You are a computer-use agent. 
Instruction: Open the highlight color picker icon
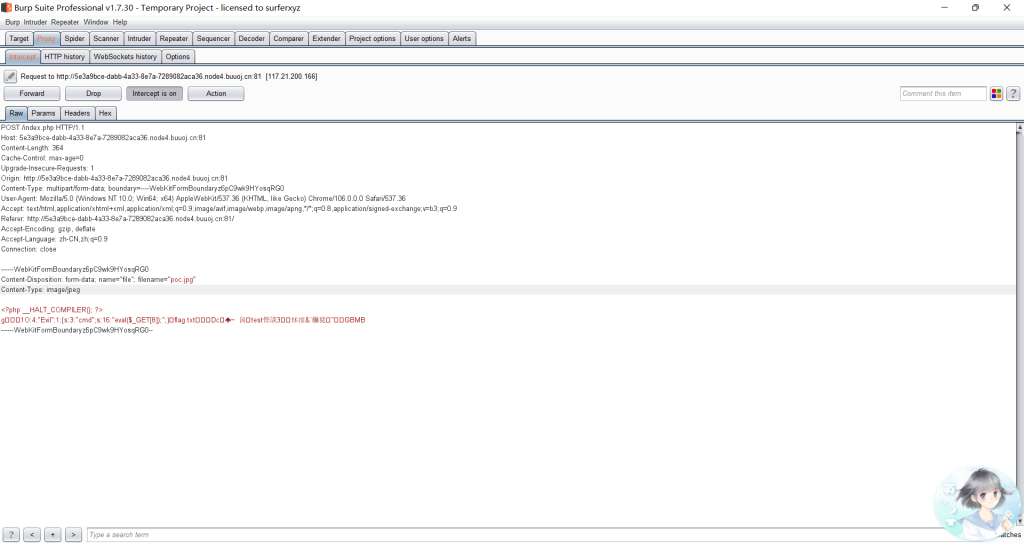pyautogui.click(x=996, y=94)
